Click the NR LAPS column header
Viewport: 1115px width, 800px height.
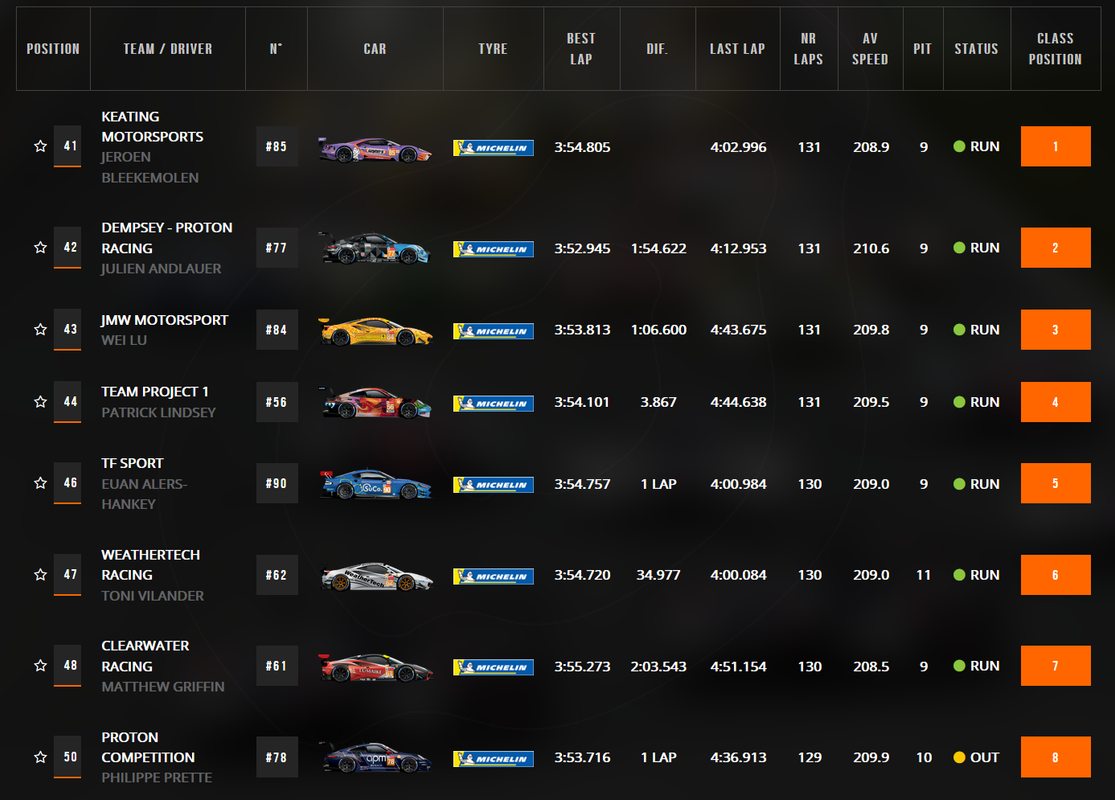coord(809,48)
